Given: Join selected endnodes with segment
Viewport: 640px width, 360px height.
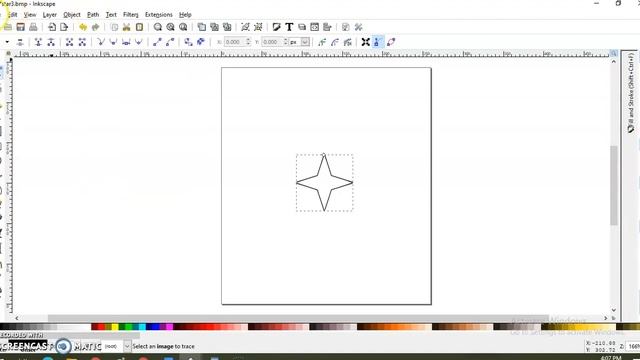Looking at the screenshot, I should (x=69, y=42).
